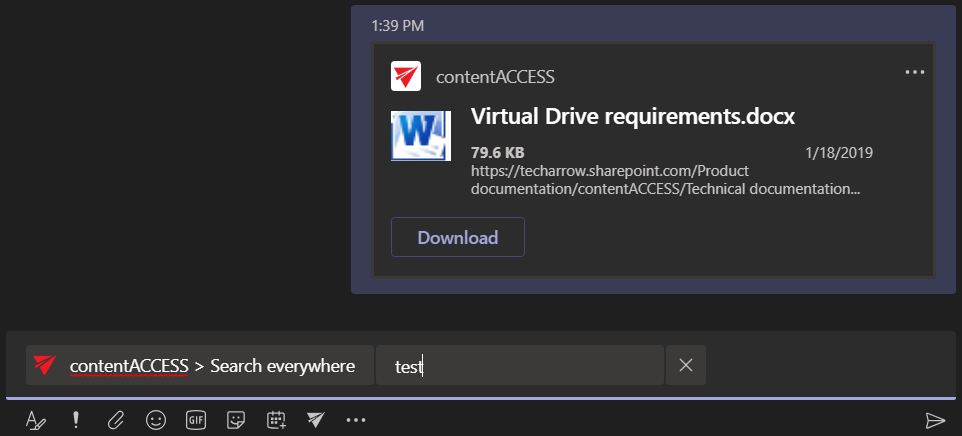
Task: Click the search field containing "test"
Action: pyautogui.click(x=518, y=366)
